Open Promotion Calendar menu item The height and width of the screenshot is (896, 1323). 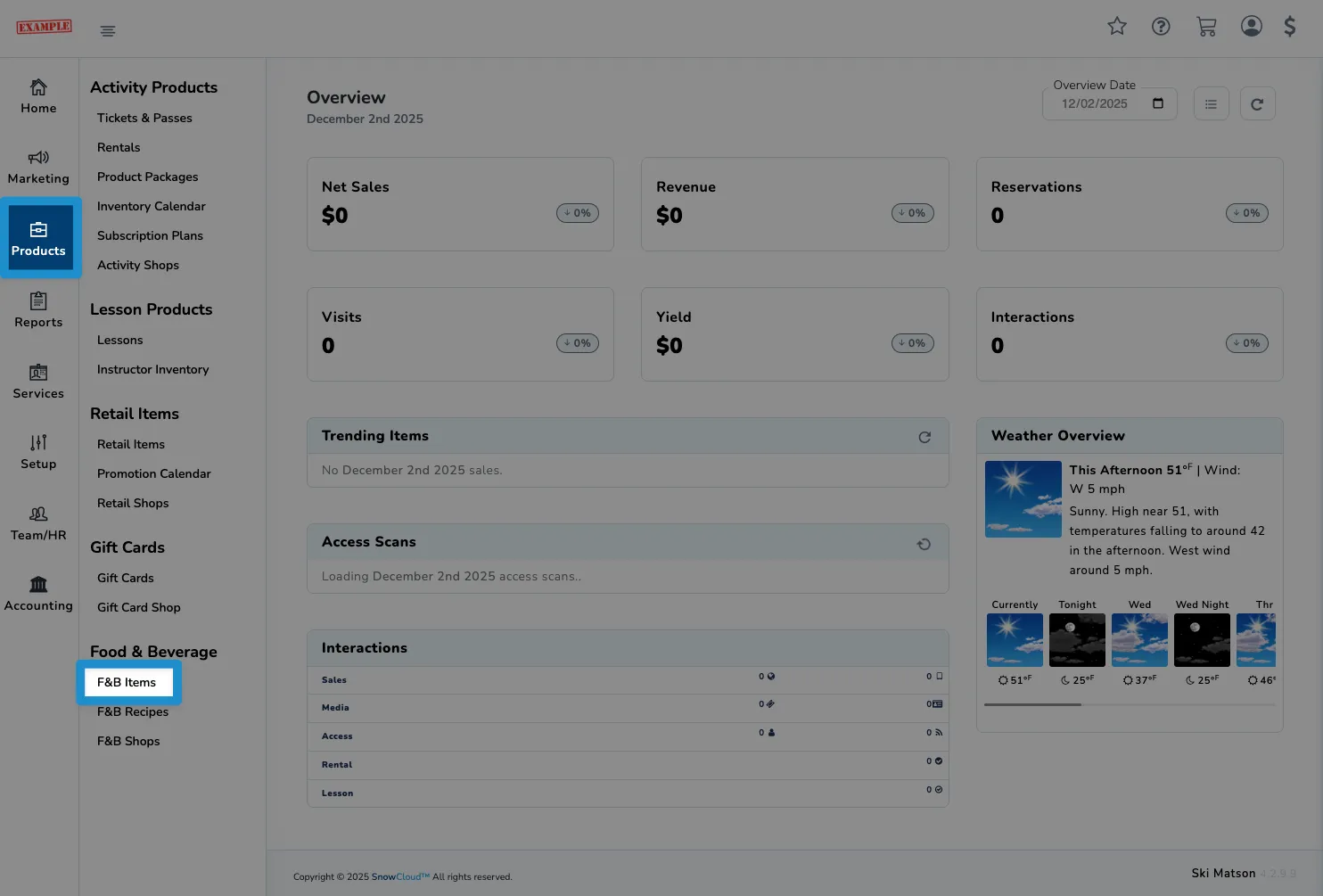(154, 473)
